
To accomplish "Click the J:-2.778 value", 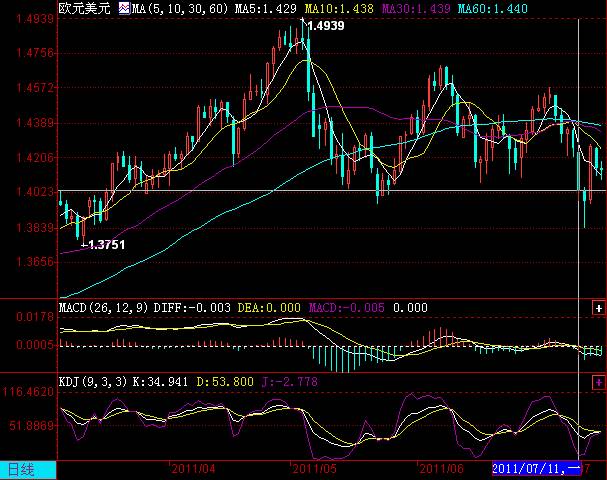I will coord(290,382).
